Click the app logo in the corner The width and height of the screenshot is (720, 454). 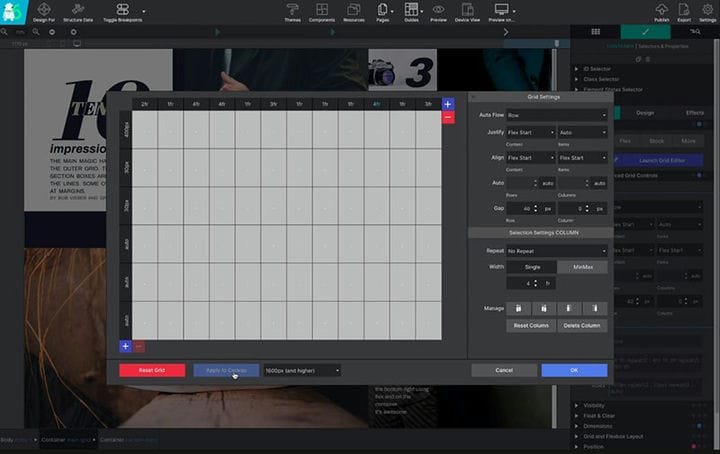(12, 12)
